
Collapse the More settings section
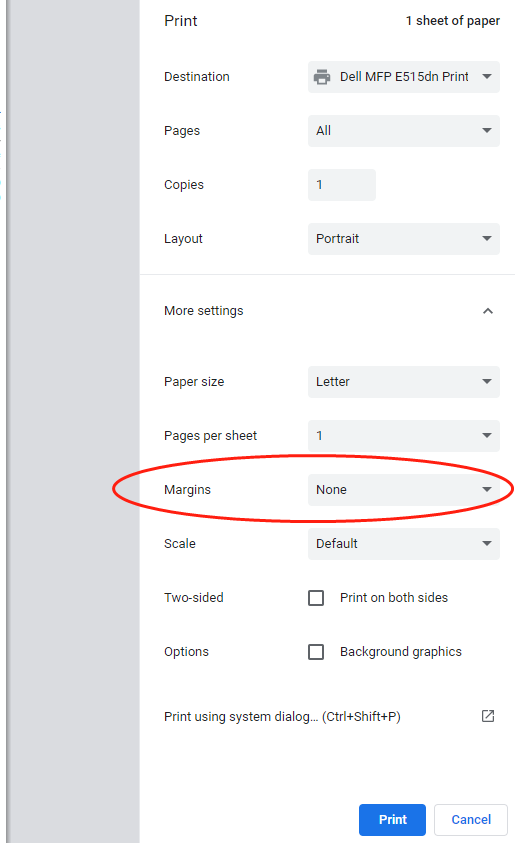[488, 311]
